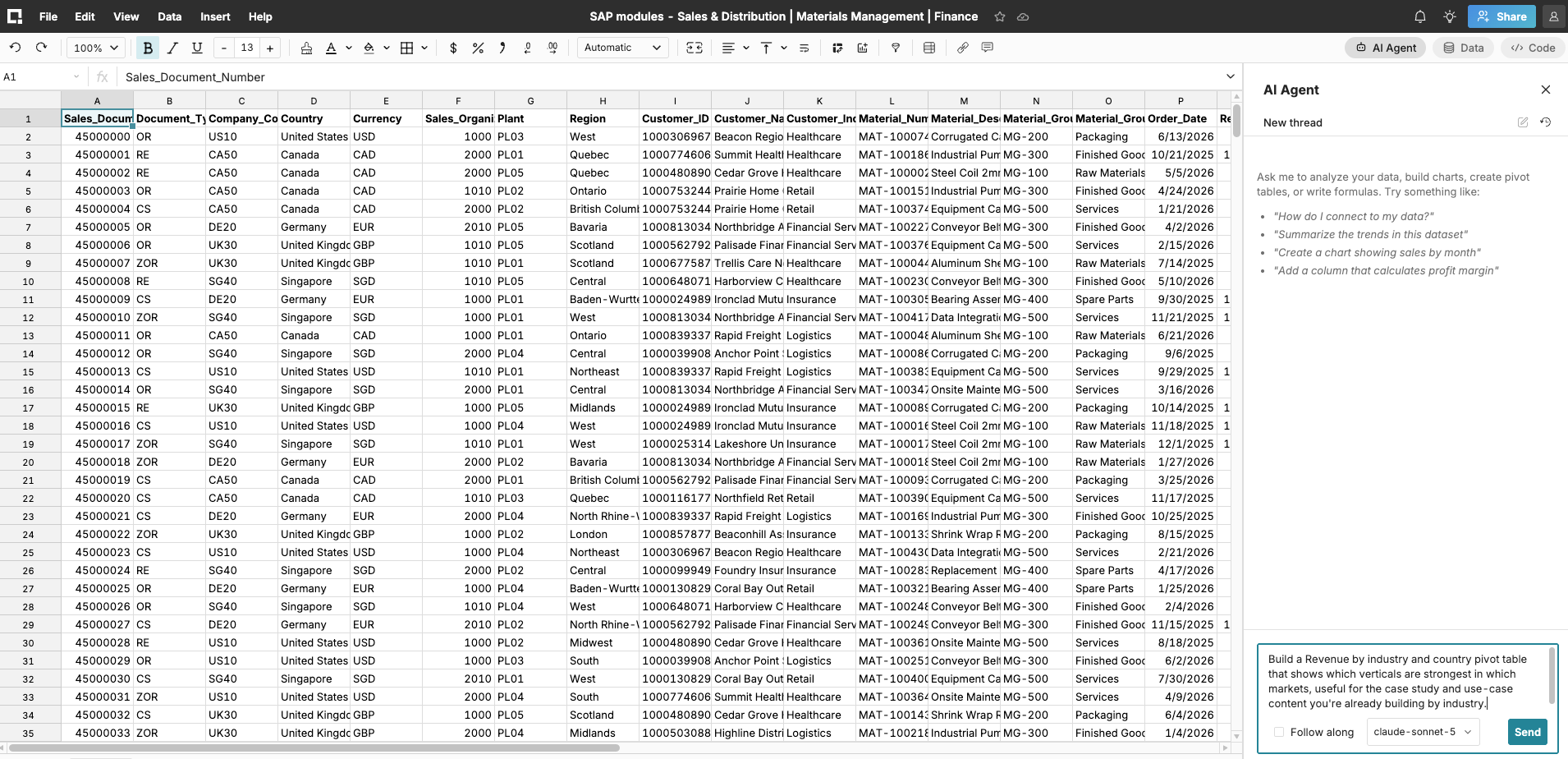Click the insert chart icon

862,48
